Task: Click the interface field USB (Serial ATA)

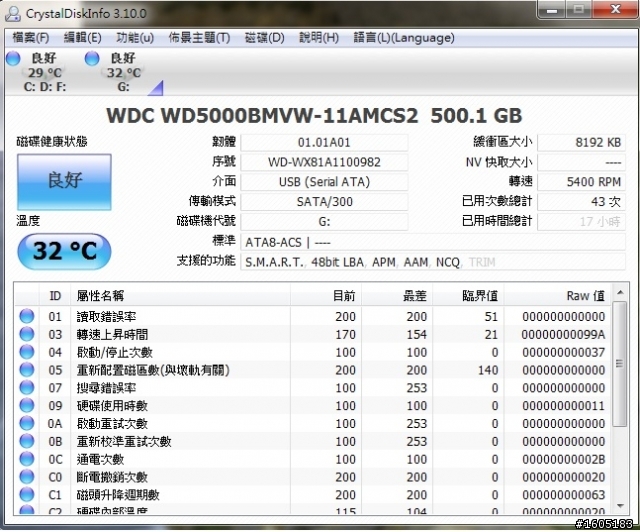Action: pos(324,182)
